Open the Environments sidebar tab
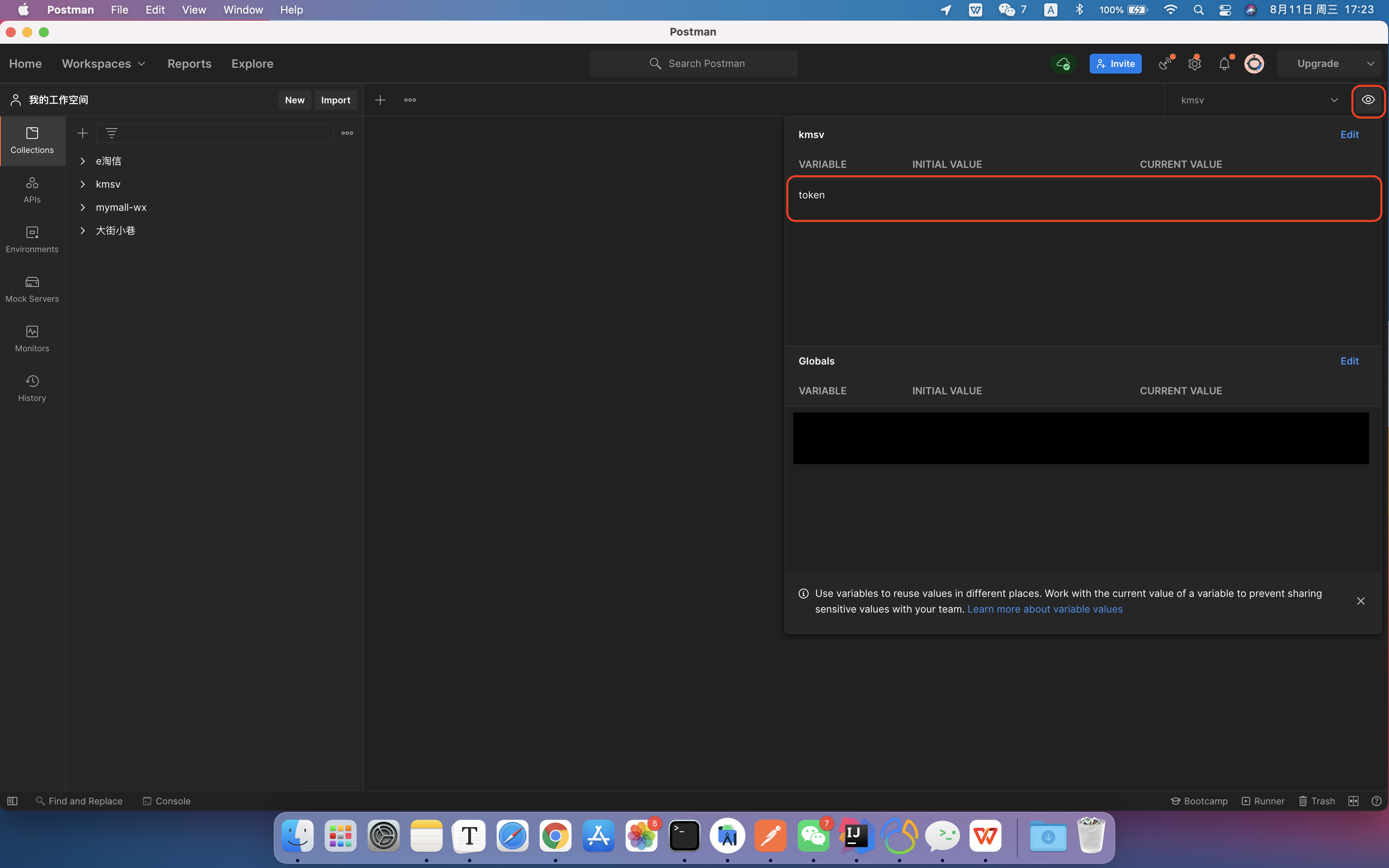Viewport: 1389px width, 868px height. [32, 239]
